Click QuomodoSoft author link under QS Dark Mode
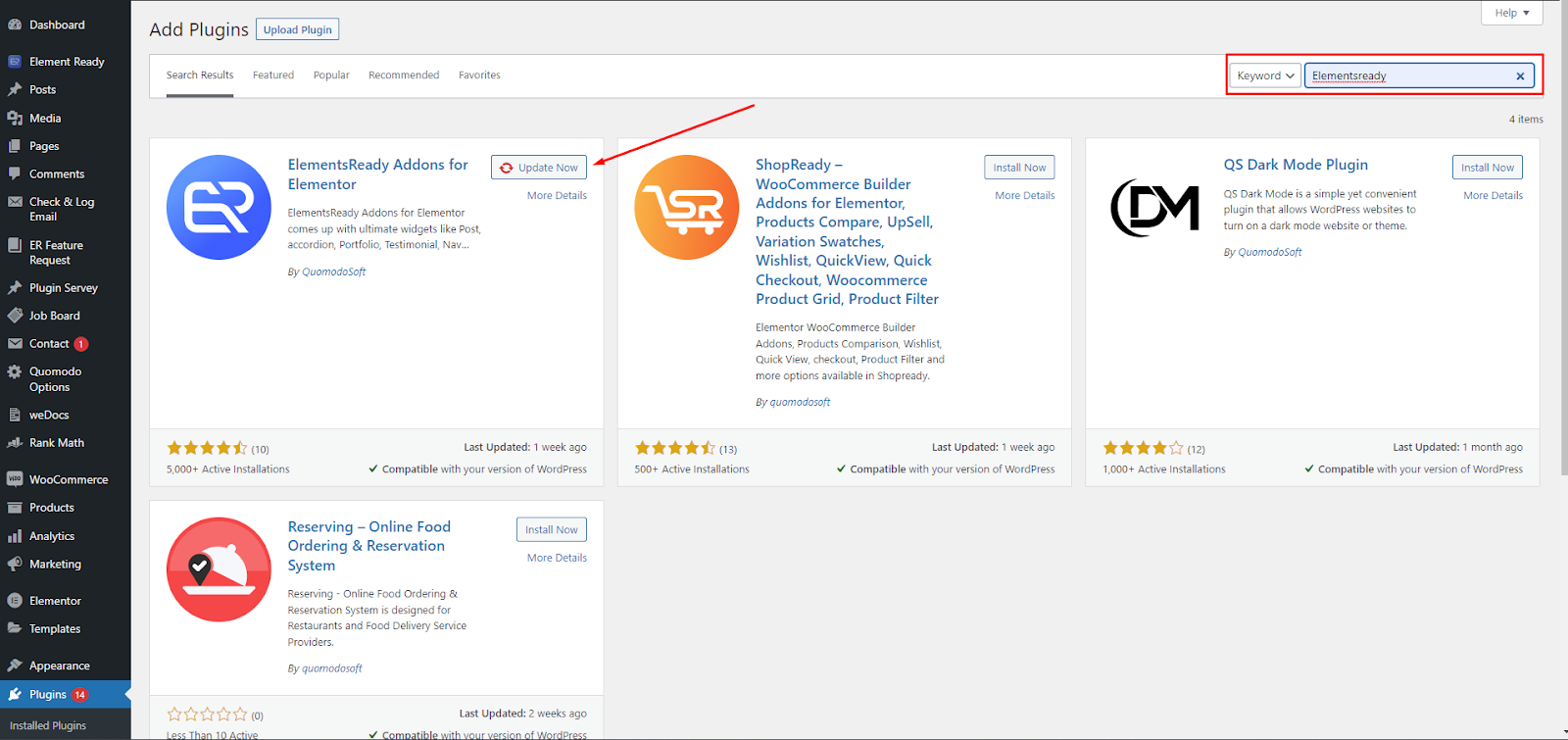Screen dimensions: 1568x740 coord(1270,252)
